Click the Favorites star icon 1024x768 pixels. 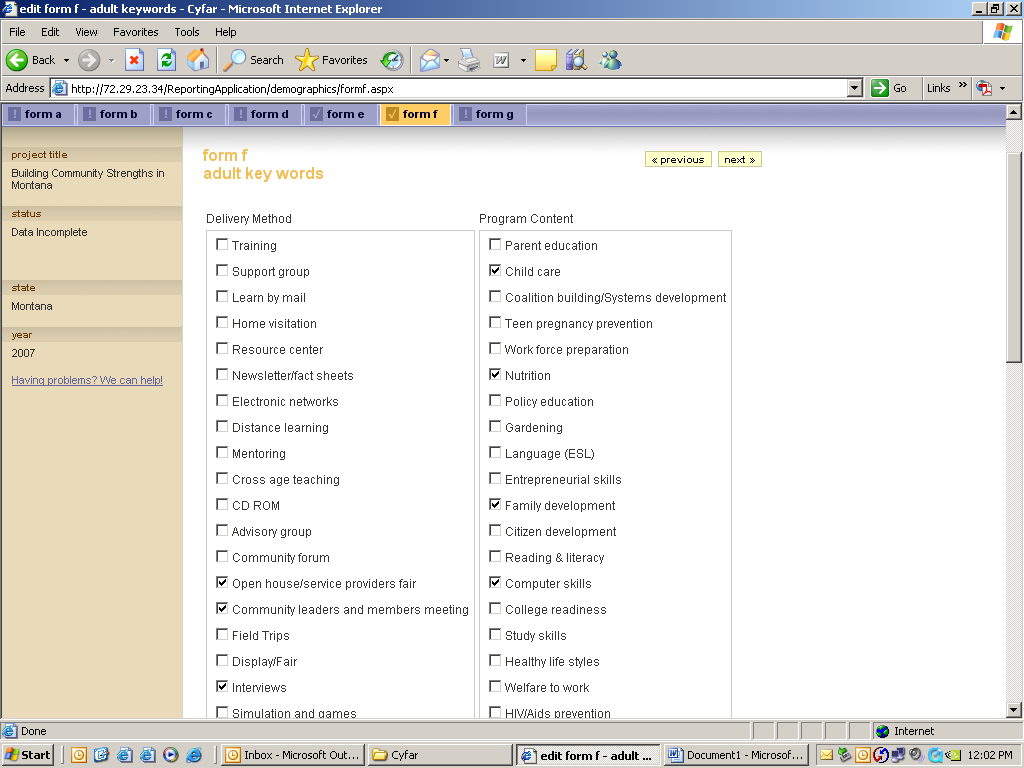(307, 60)
